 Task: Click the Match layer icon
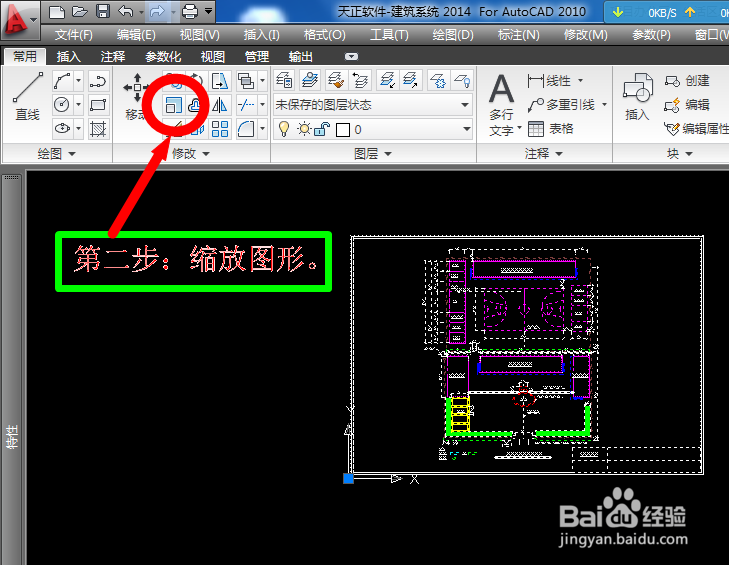(336, 80)
